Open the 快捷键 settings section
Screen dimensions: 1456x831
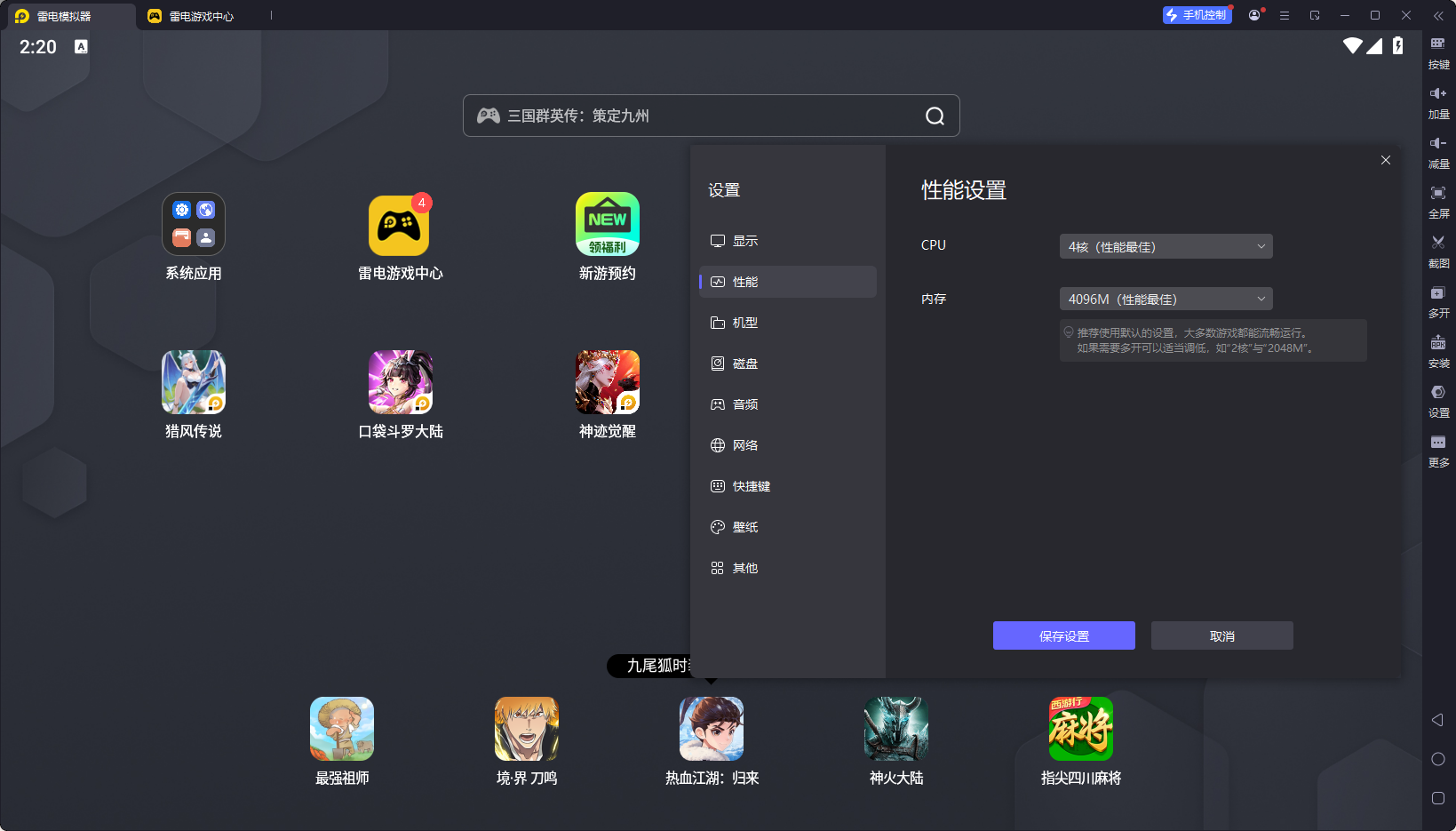pos(788,486)
